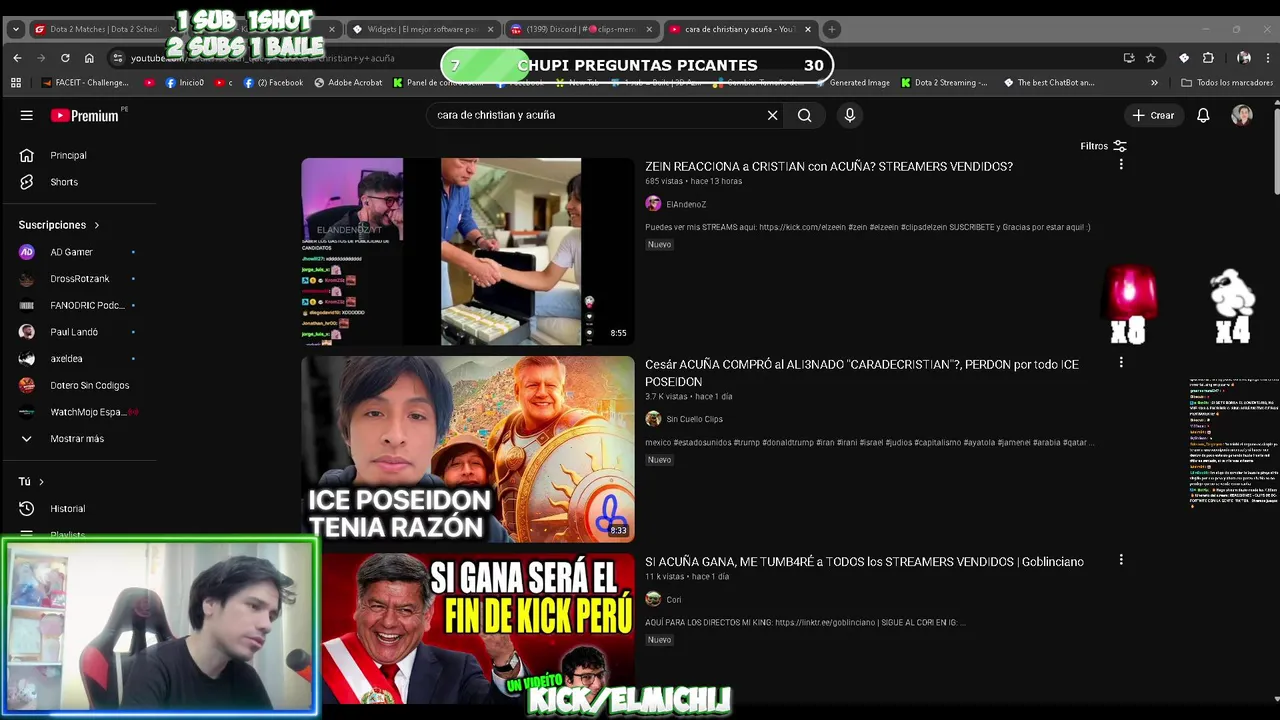Open options menu for Cesár ACUÑA video
Image resolution: width=1280 pixels, height=720 pixels.
click(x=1121, y=362)
